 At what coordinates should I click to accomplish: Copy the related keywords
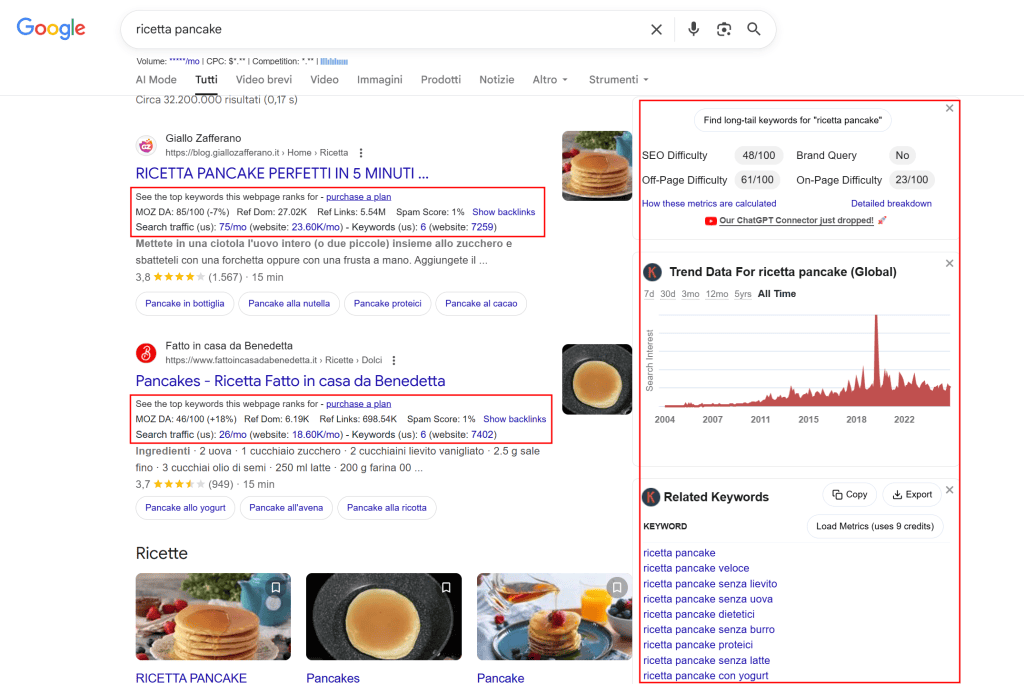click(850, 495)
